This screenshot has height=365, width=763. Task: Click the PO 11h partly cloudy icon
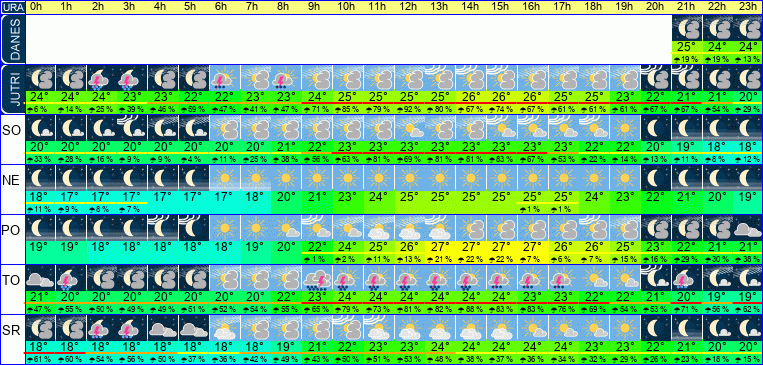[379, 228]
